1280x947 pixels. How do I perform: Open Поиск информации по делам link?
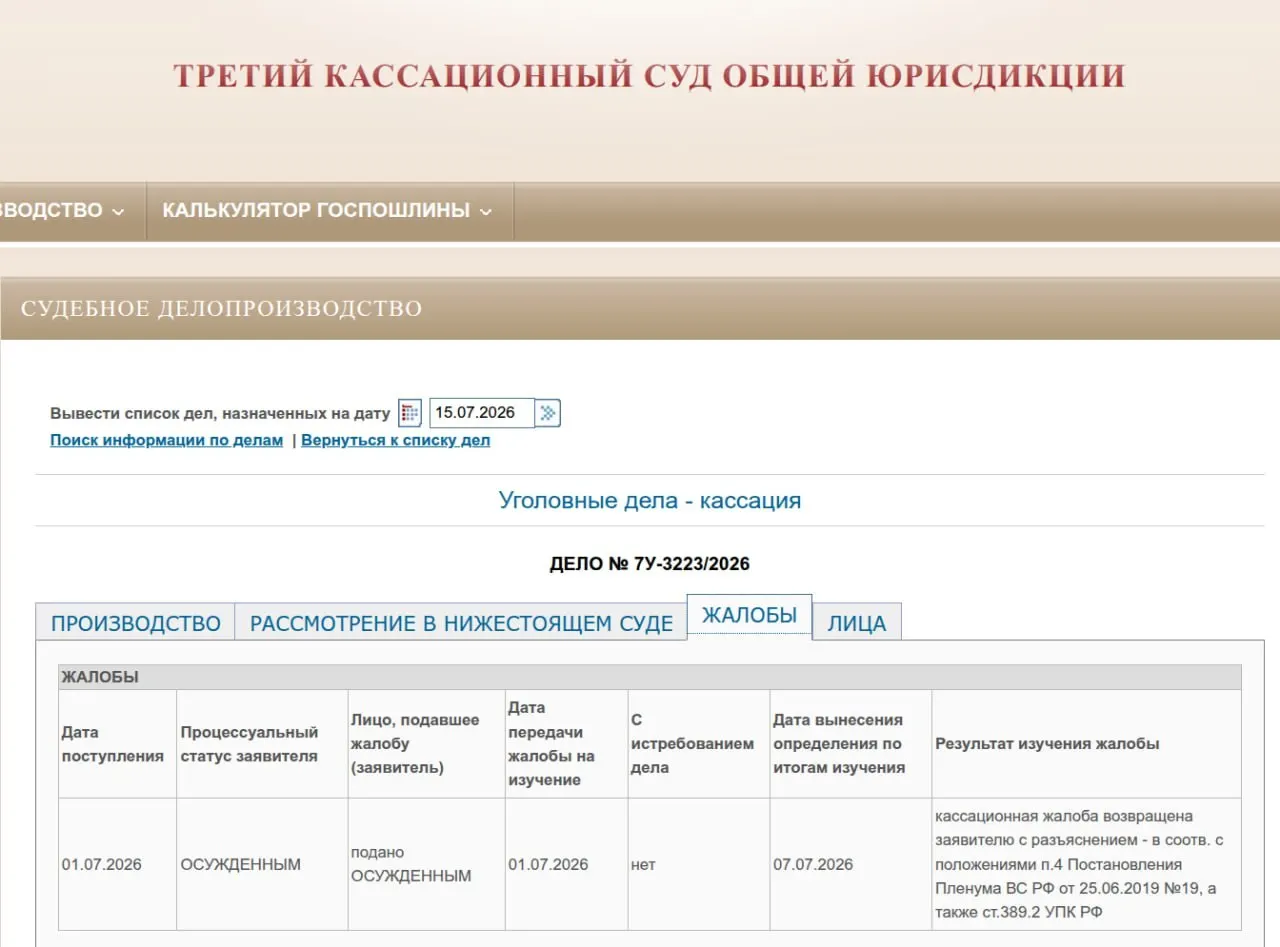point(166,440)
